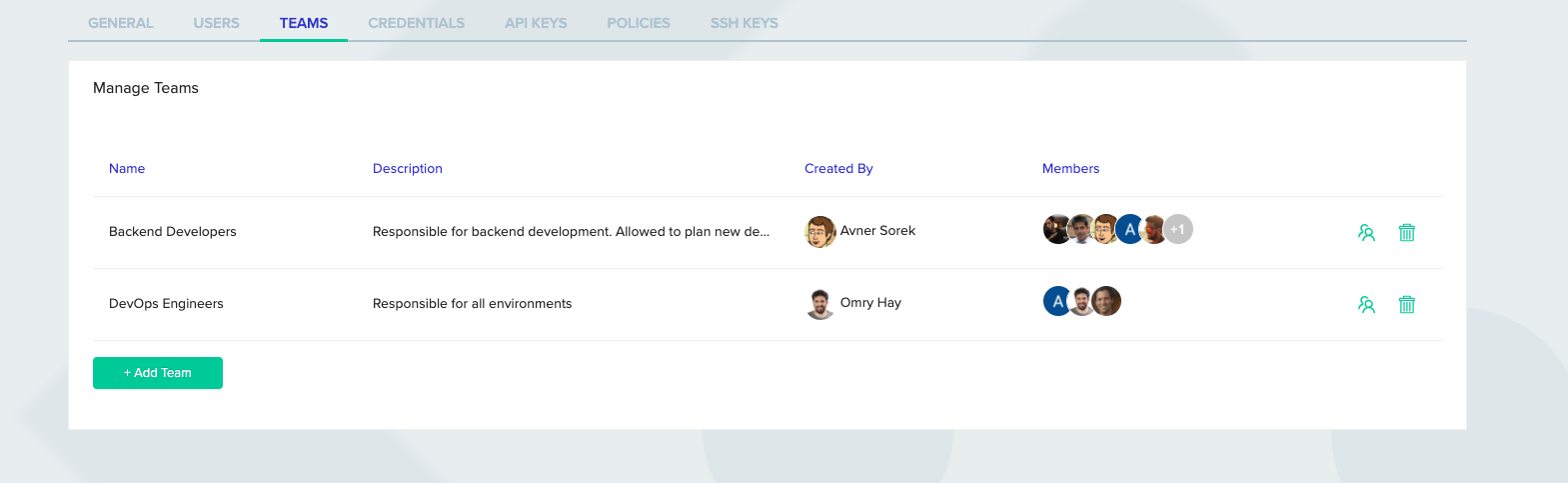Click the 'Omry Hay' creator name
This screenshot has height=483, width=1568.
click(x=870, y=303)
